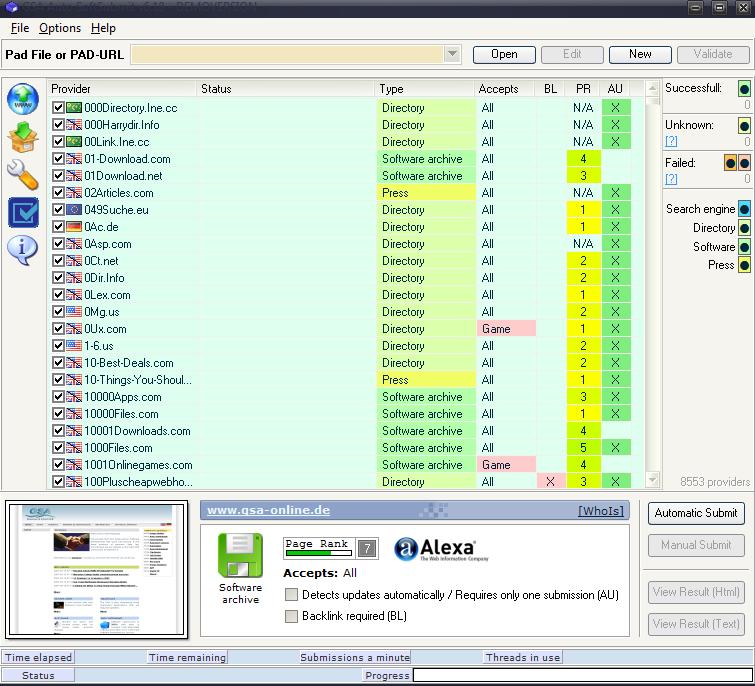The image size is (755, 686).
Task: Open the Help menu
Action: pos(103,28)
